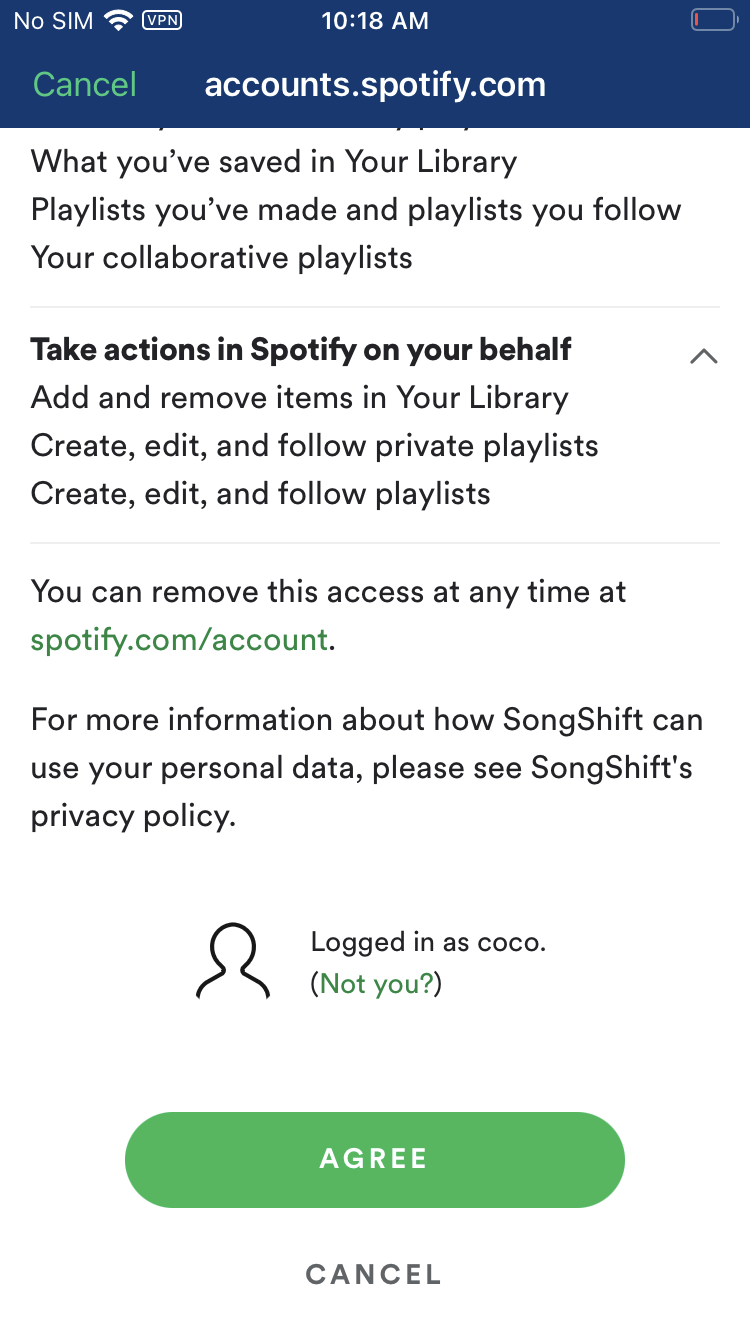This screenshot has width=750, height=1334.
Task: Click "Add and remove items in Your Library"
Action: click(300, 397)
